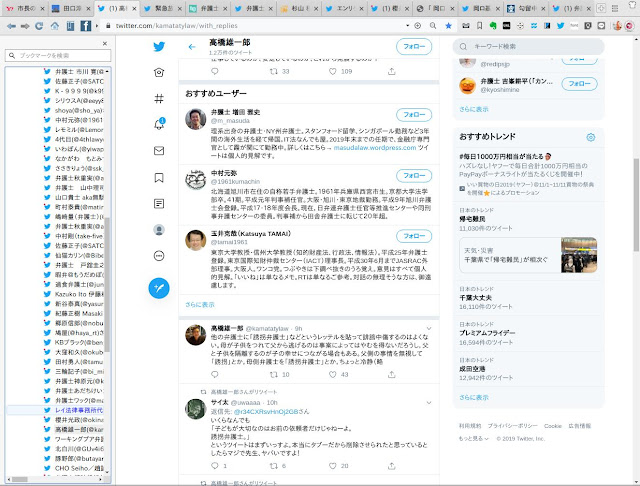Reload the page with the refresh icon

[39, 26]
